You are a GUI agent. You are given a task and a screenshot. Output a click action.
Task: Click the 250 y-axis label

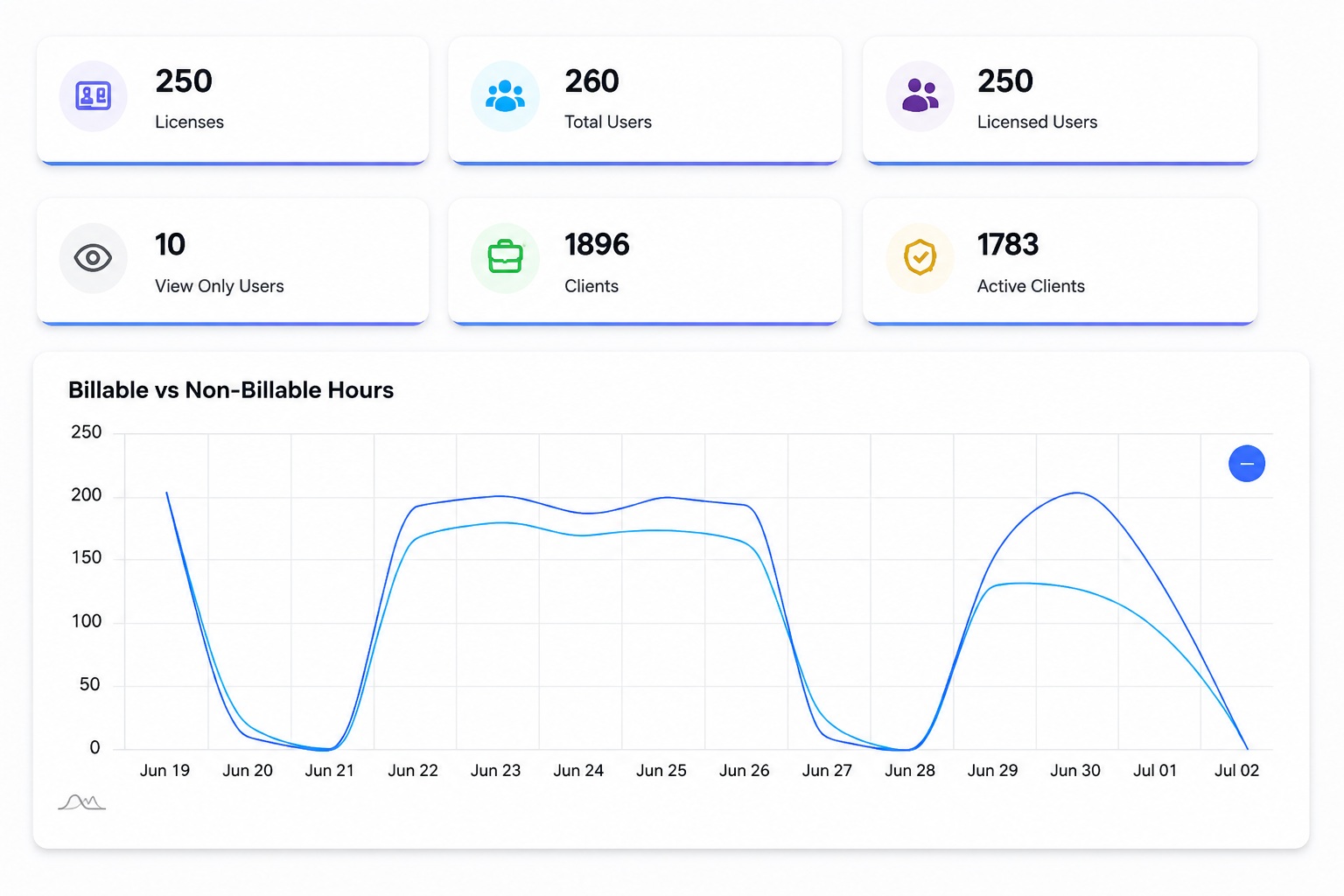click(87, 432)
